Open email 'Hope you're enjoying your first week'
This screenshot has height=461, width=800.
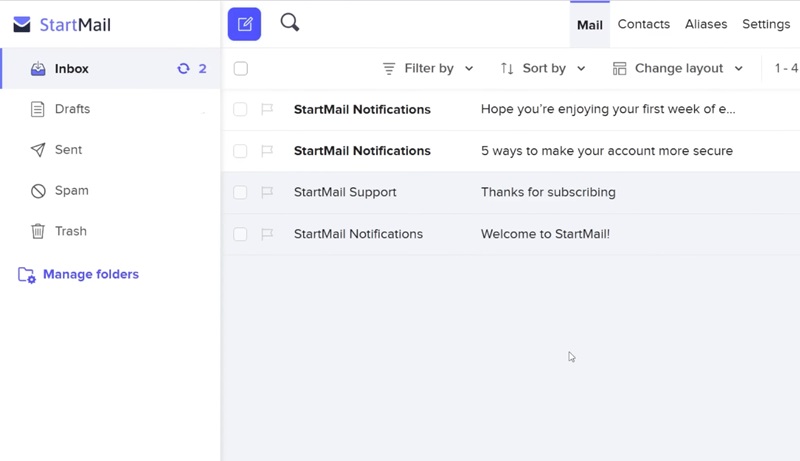coord(608,109)
